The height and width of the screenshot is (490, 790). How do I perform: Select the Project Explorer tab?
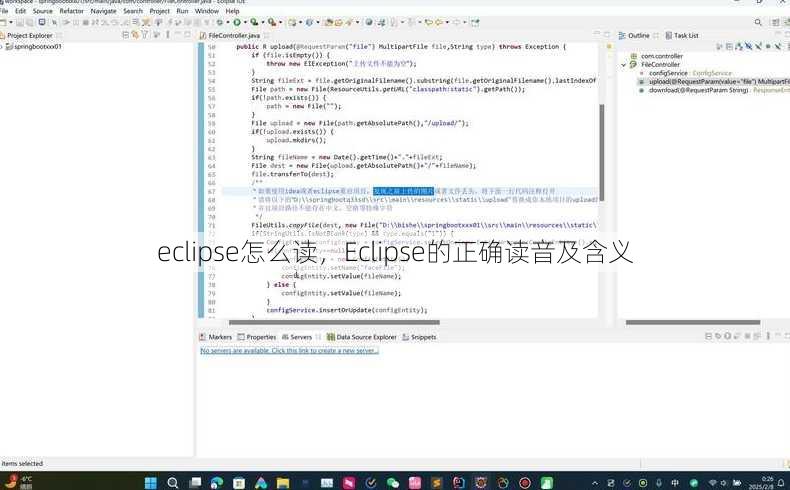29,35
